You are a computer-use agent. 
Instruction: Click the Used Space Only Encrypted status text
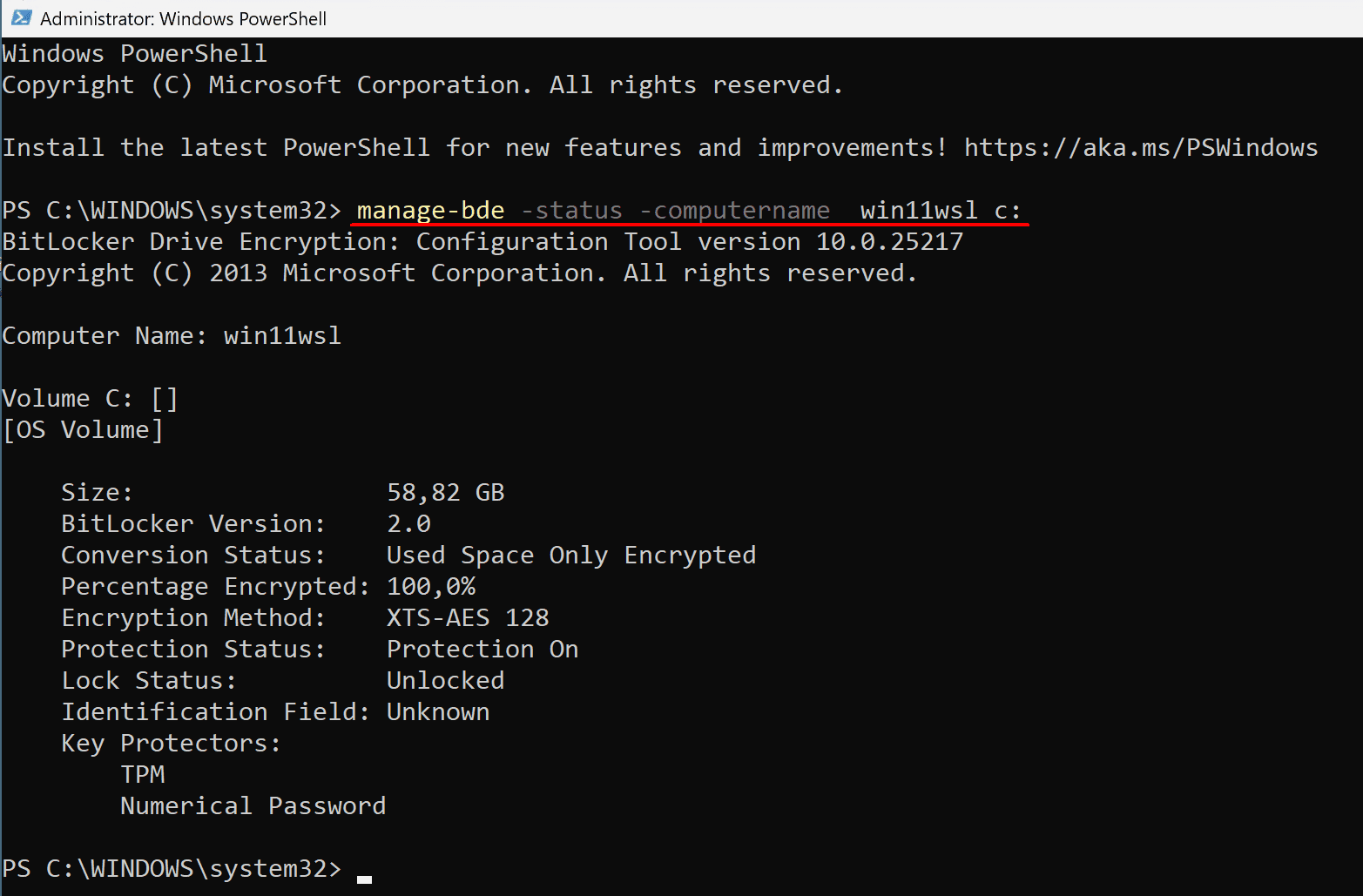pyautogui.click(x=570, y=554)
